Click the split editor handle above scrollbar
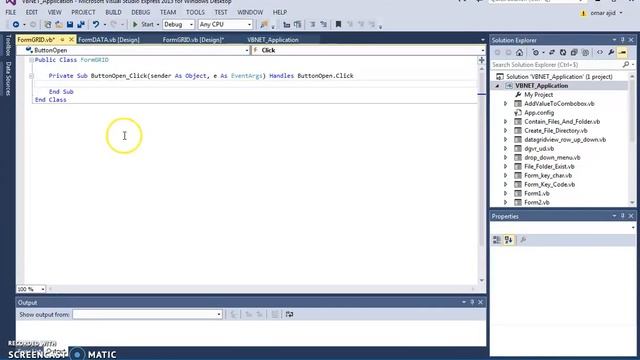This screenshot has width=640, height=360. point(482,60)
